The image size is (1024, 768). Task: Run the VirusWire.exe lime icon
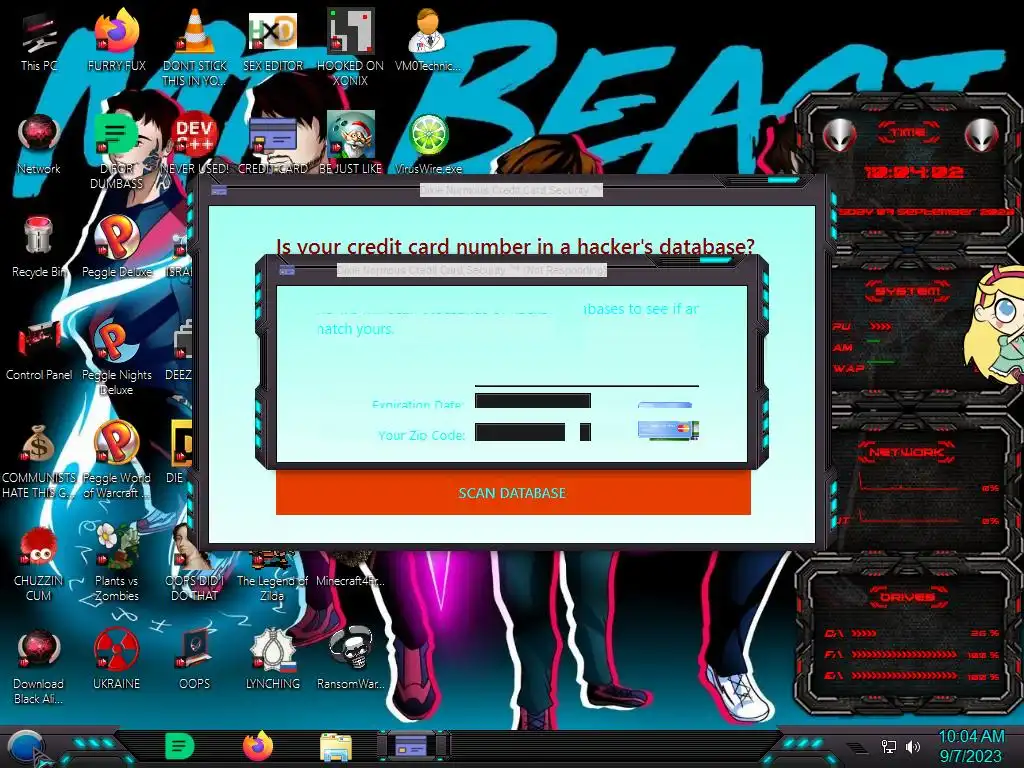pyautogui.click(x=428, y=144)
